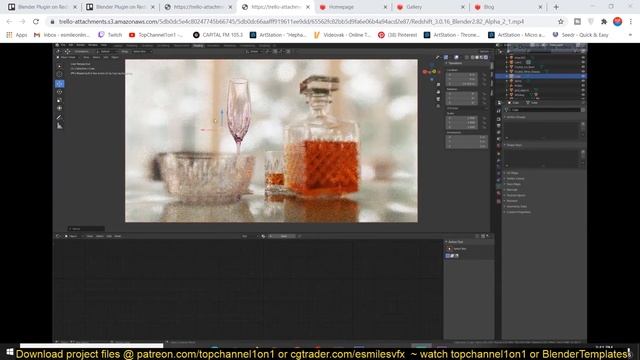Select the 3D Cursor tool
The image size is (640, 360).
point(59,74)
